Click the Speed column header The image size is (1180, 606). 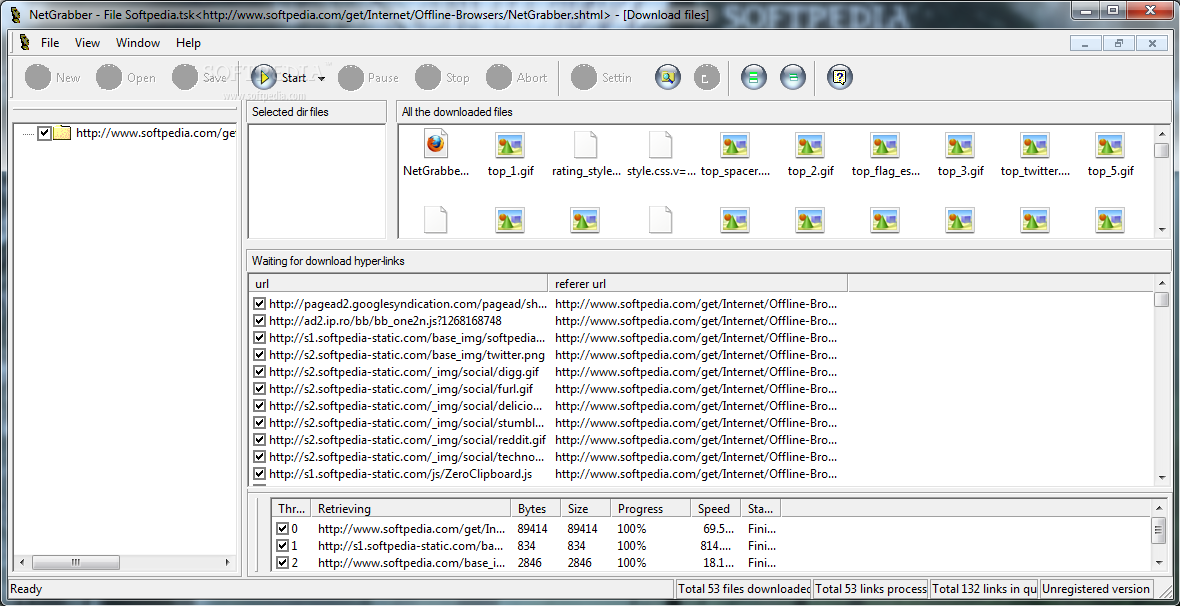pos(715,509)
